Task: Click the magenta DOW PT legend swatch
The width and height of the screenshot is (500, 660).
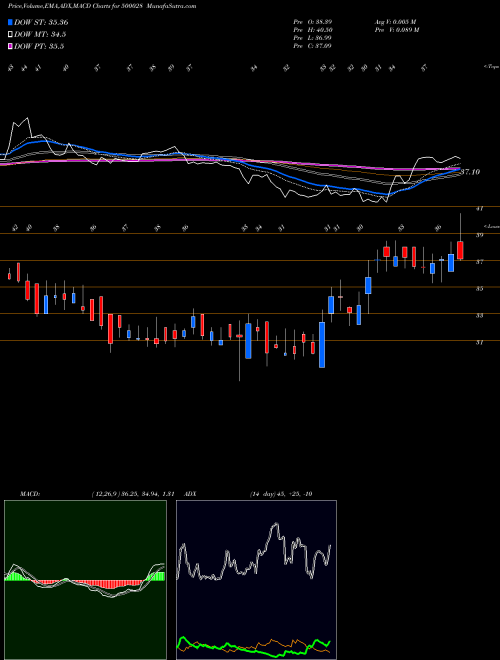Action: [10, 46]
